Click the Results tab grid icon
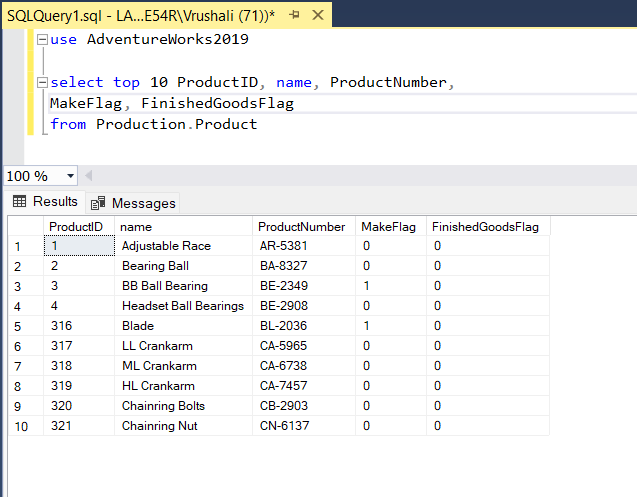 19,202
